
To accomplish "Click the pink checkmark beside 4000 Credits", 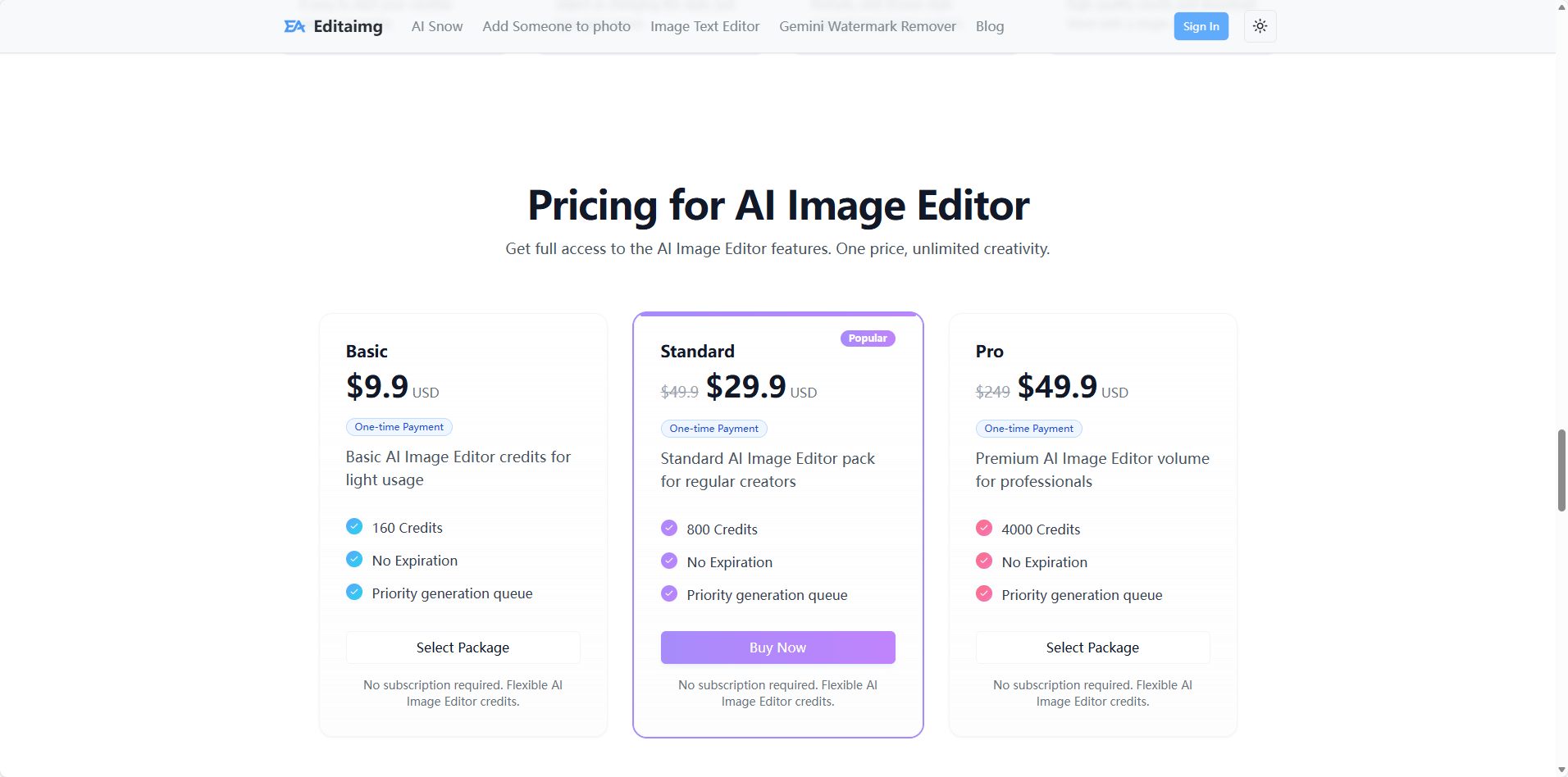I will pos(984,528).
